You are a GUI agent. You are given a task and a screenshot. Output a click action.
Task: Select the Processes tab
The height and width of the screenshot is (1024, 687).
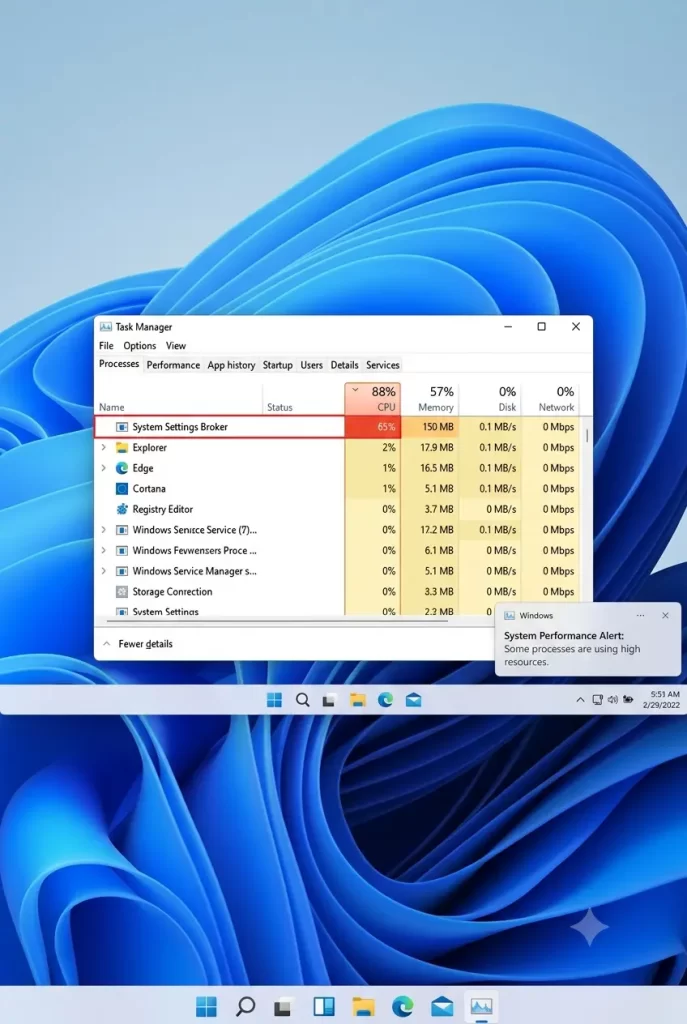coord(119,364)
